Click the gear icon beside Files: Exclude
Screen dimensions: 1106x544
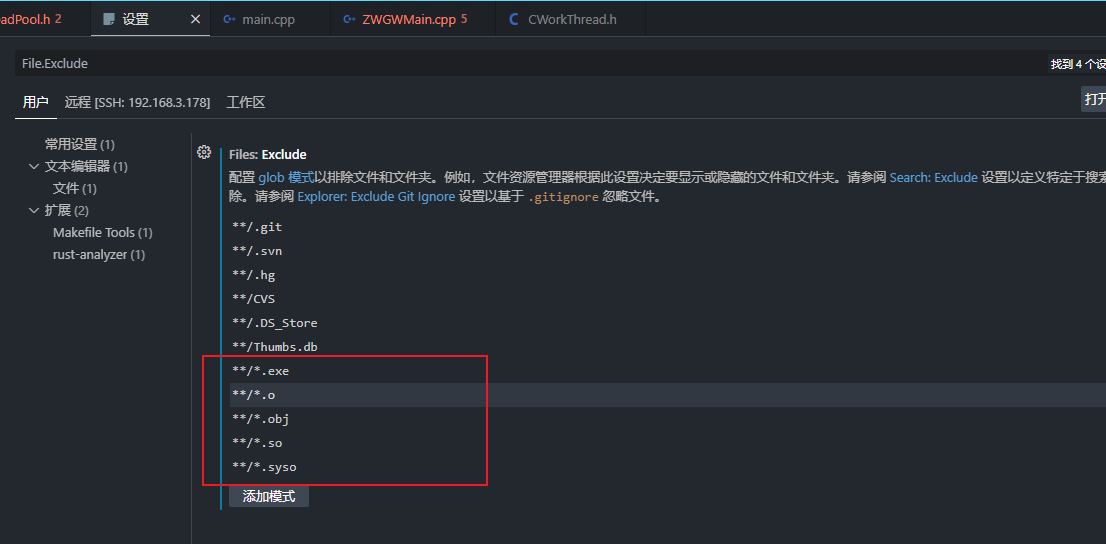(x=204, y=152)
